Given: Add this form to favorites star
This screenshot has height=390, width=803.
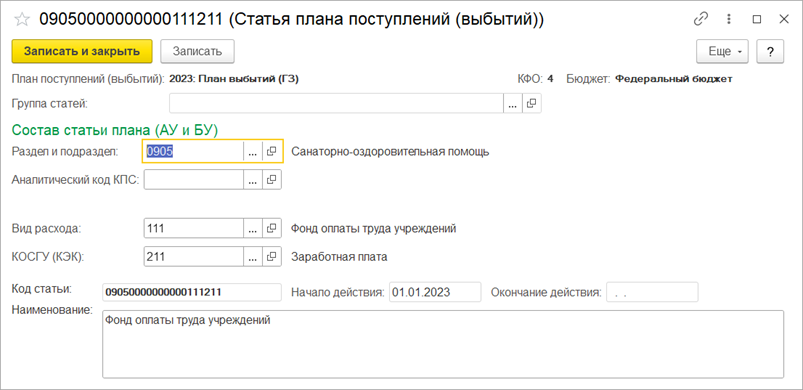Looking at the screenshot, I should (x=22, y=19).
